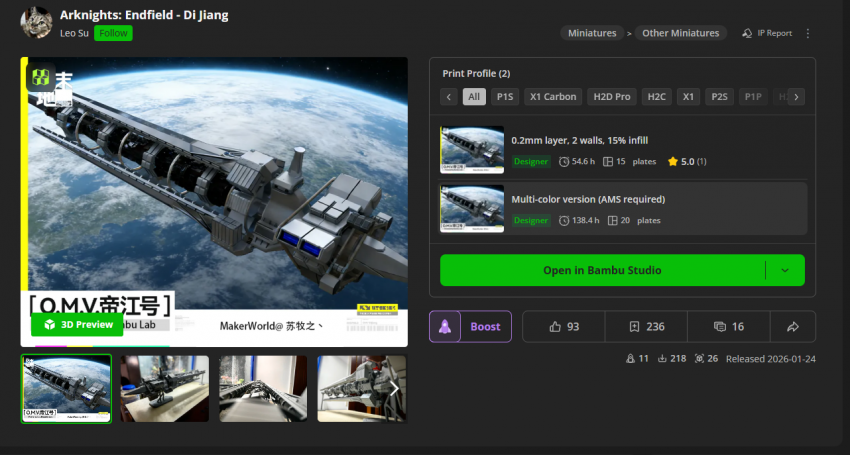
Task: Select Multi-color version AMS profile
Action: coord(622,209)
